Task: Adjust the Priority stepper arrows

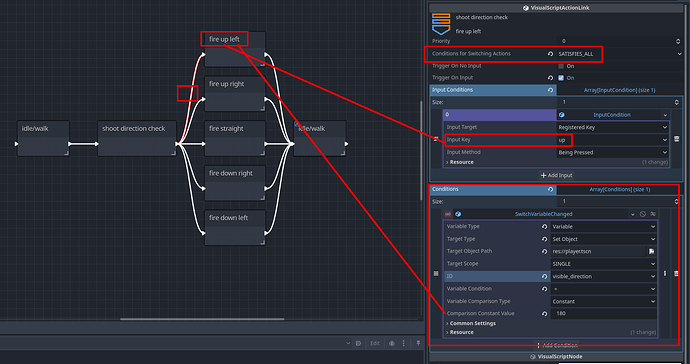Action: pos(678,41)
